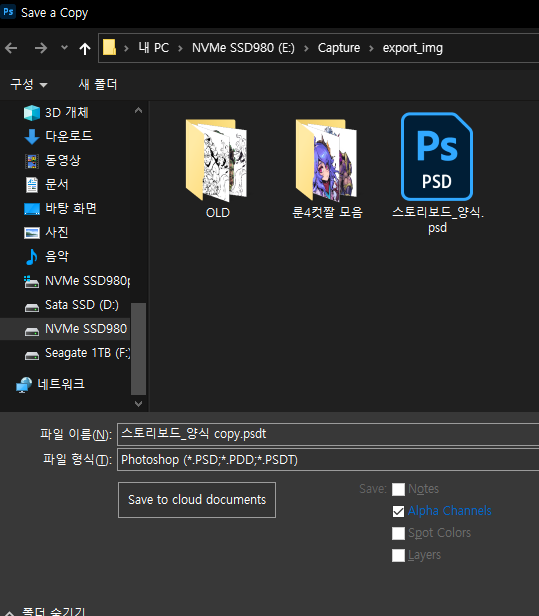This screenshot has width=539, height=616.
Task: Open 문서 documents in the sidebar
Action: point(57,184)
